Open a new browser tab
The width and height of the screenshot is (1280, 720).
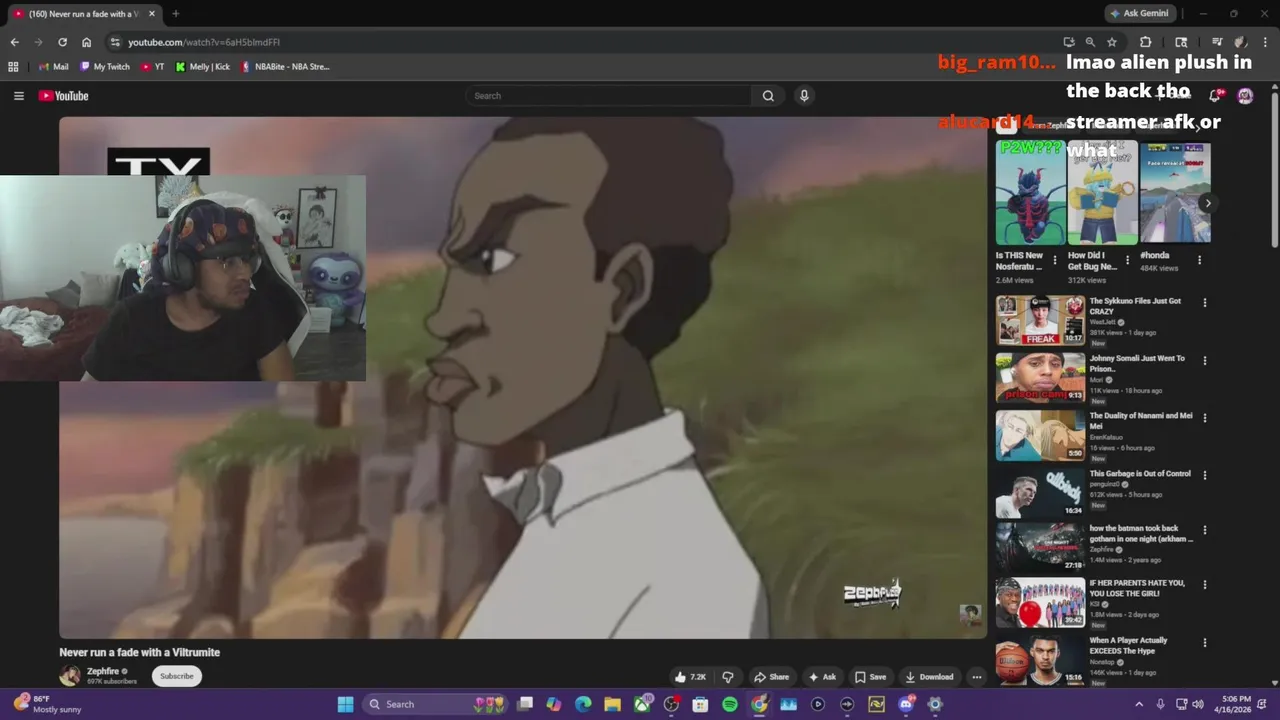176,14
